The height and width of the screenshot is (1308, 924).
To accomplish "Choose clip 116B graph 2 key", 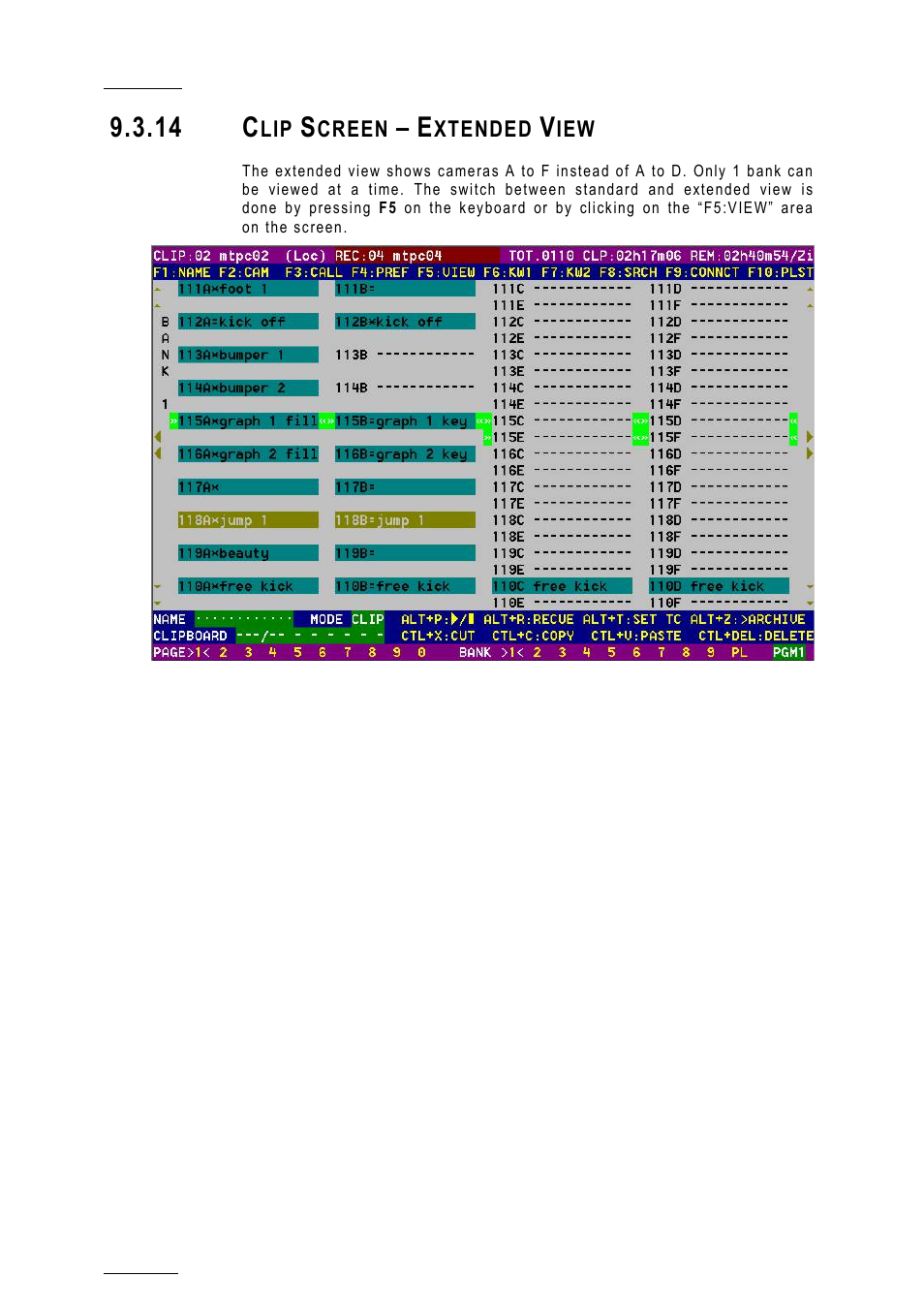I will pos(405,453).
